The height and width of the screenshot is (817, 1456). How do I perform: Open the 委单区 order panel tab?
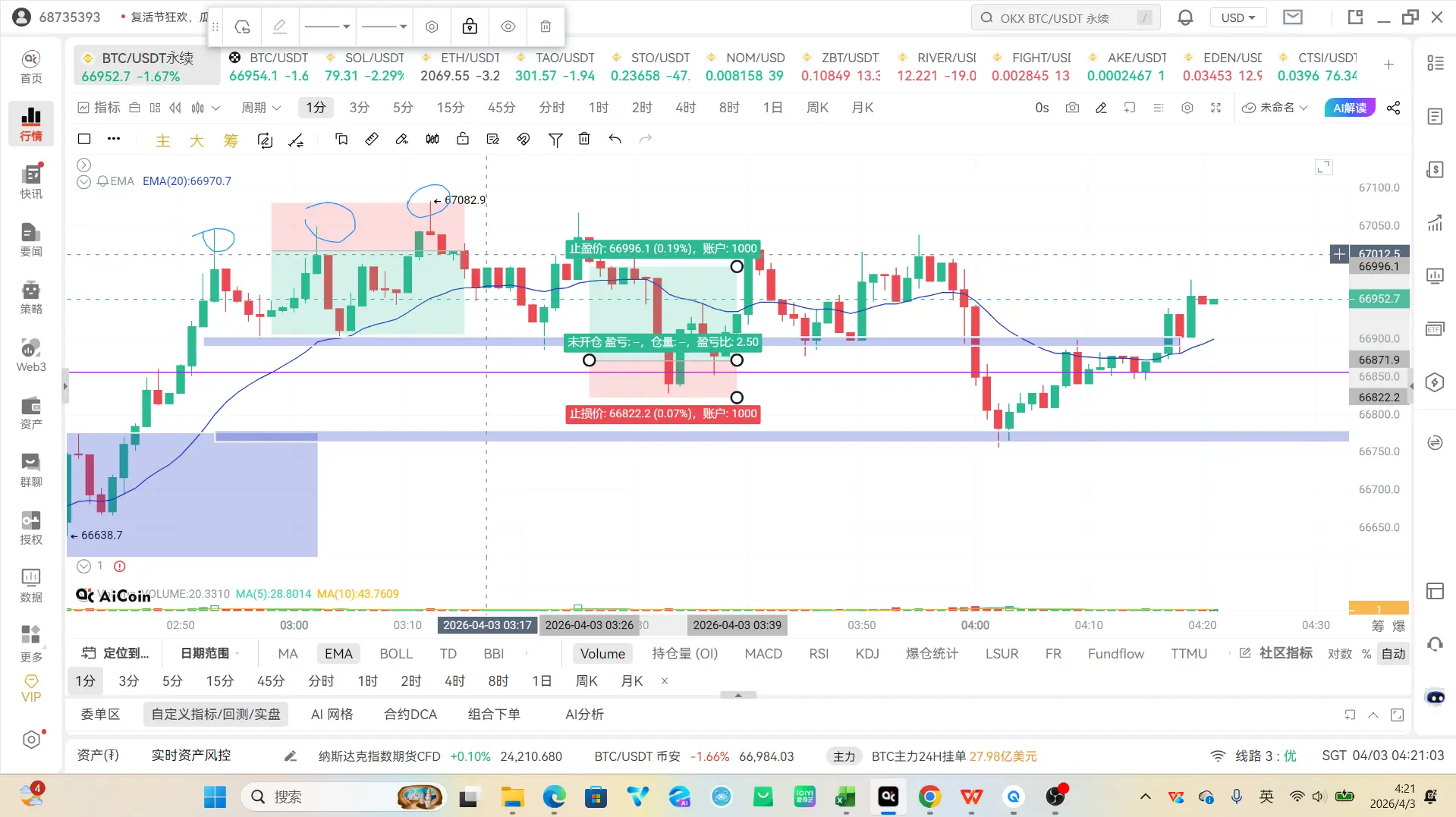tap(100, 715)
